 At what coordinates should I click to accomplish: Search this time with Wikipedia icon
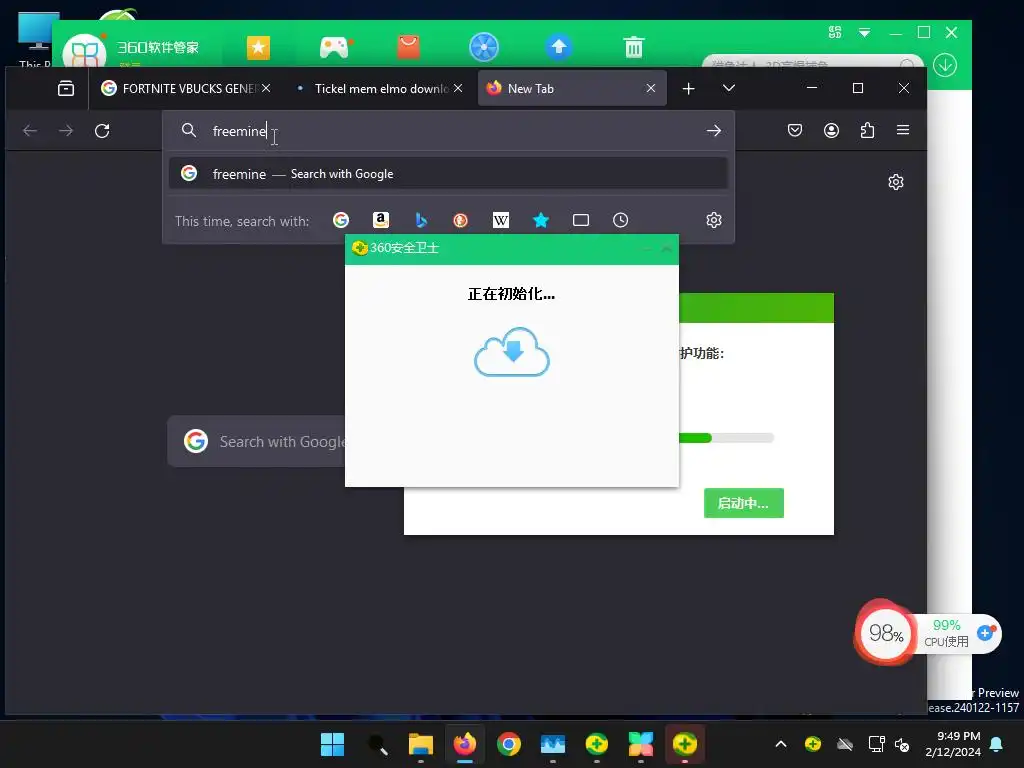(501, 220)
